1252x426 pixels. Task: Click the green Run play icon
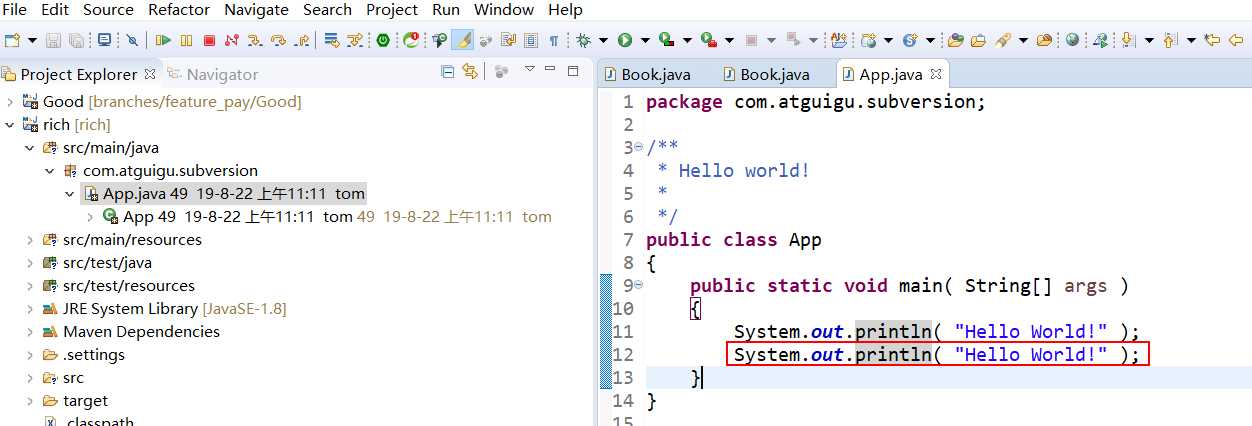click(x=624, y=40)
